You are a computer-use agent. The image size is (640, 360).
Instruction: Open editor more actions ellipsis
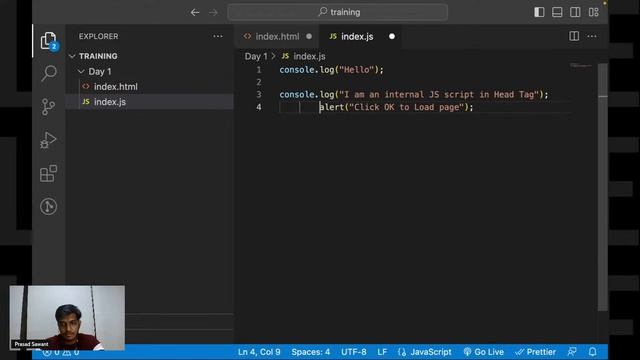(x=592, y=36)
